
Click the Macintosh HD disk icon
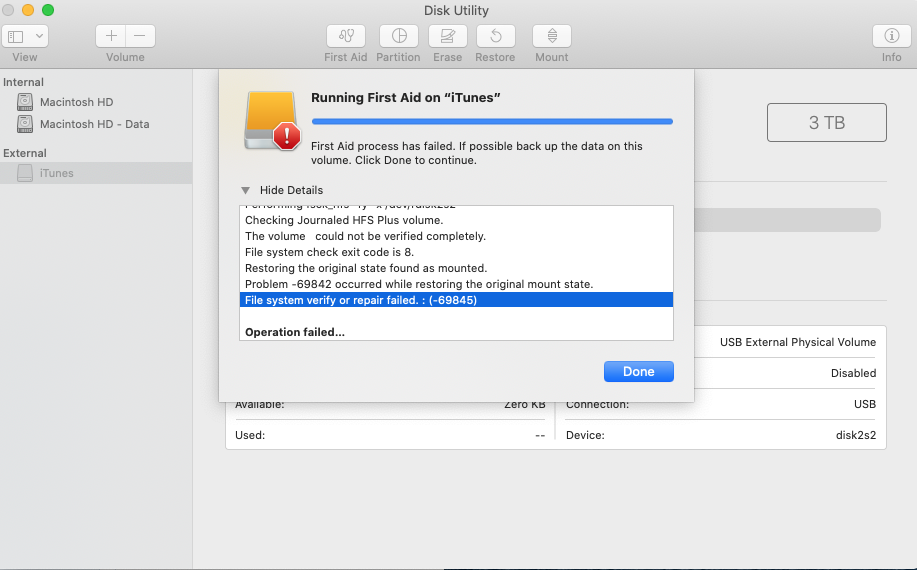click(x=25, y=102)
